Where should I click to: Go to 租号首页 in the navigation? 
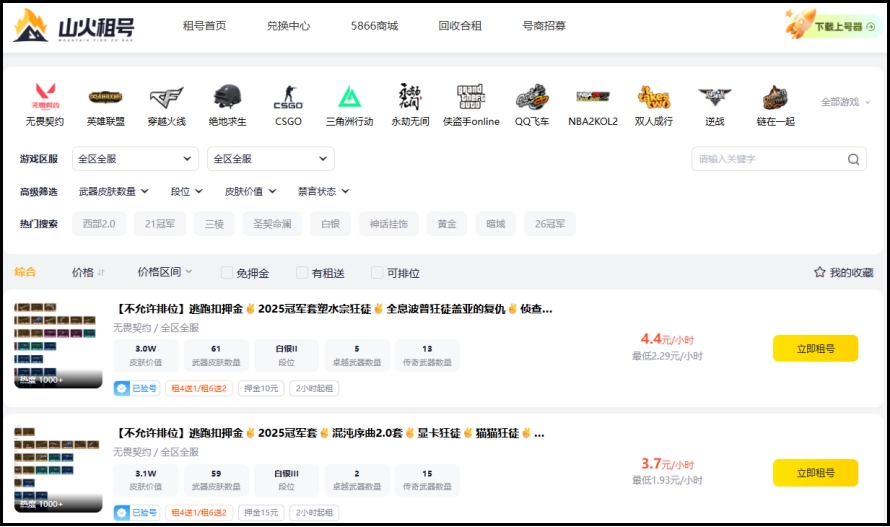204,26
